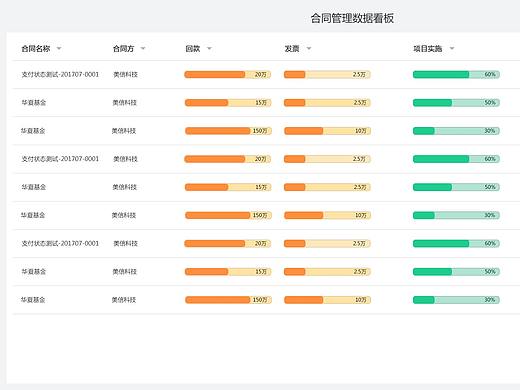Select 华夏基金 in the last table row

(x=33, y=300)
